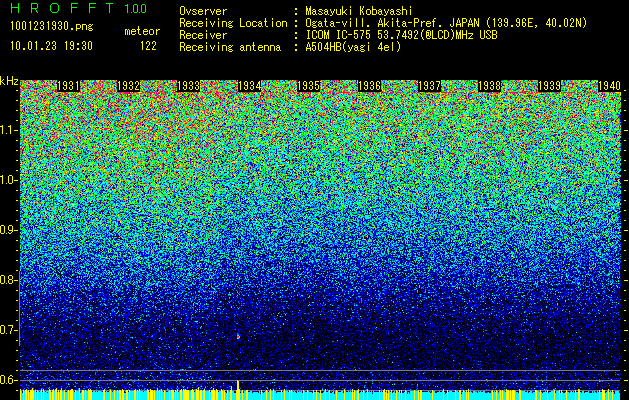Click the tall yellow power spike below 1934
The image size is (629, 400).
click(238, 389)
